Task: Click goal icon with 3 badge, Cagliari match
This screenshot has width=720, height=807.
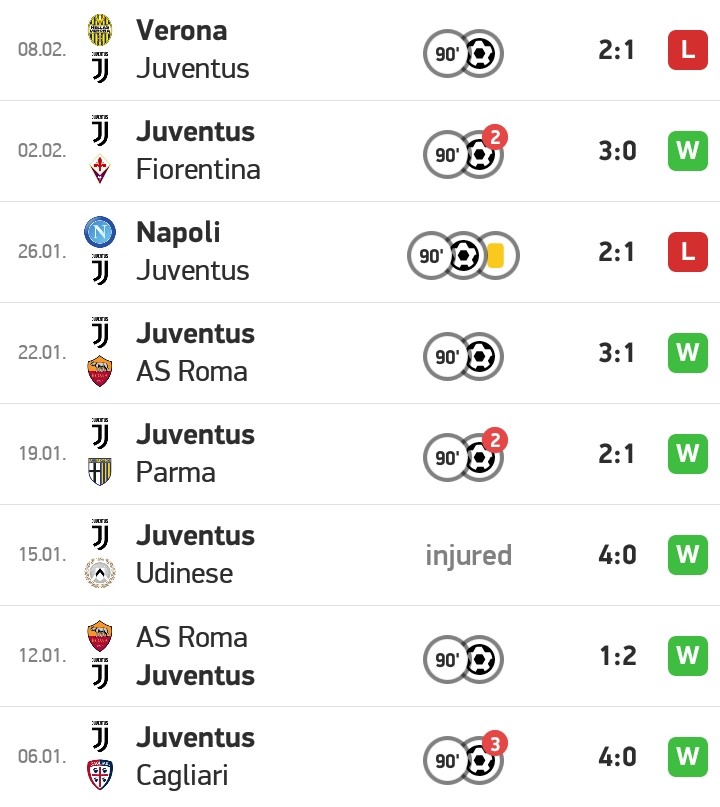Action: coord(483,759)
